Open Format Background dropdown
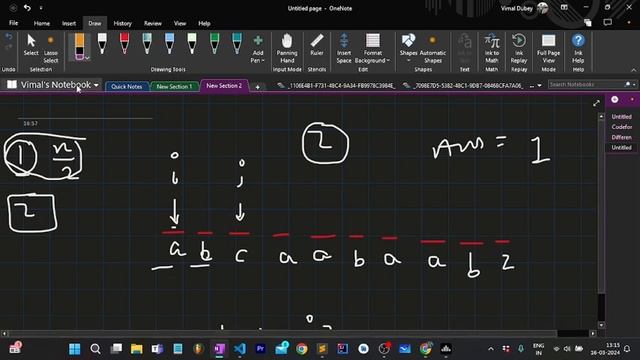Image resolution: width=640 pixels, height=360 pixels. point(372,49)
